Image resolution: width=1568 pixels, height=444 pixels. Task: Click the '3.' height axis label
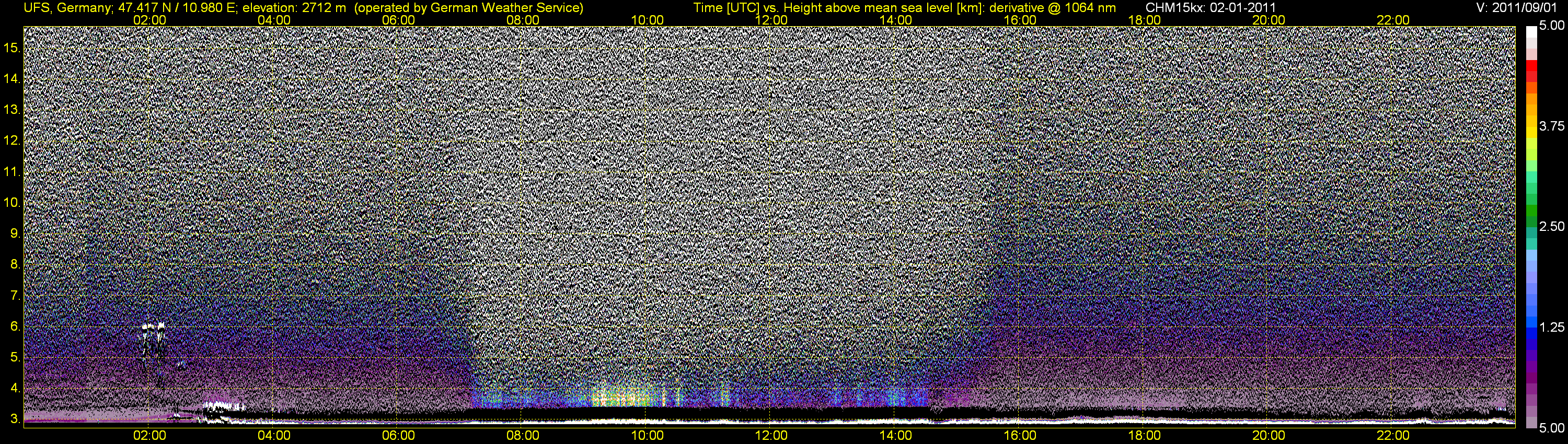(15, 419)
